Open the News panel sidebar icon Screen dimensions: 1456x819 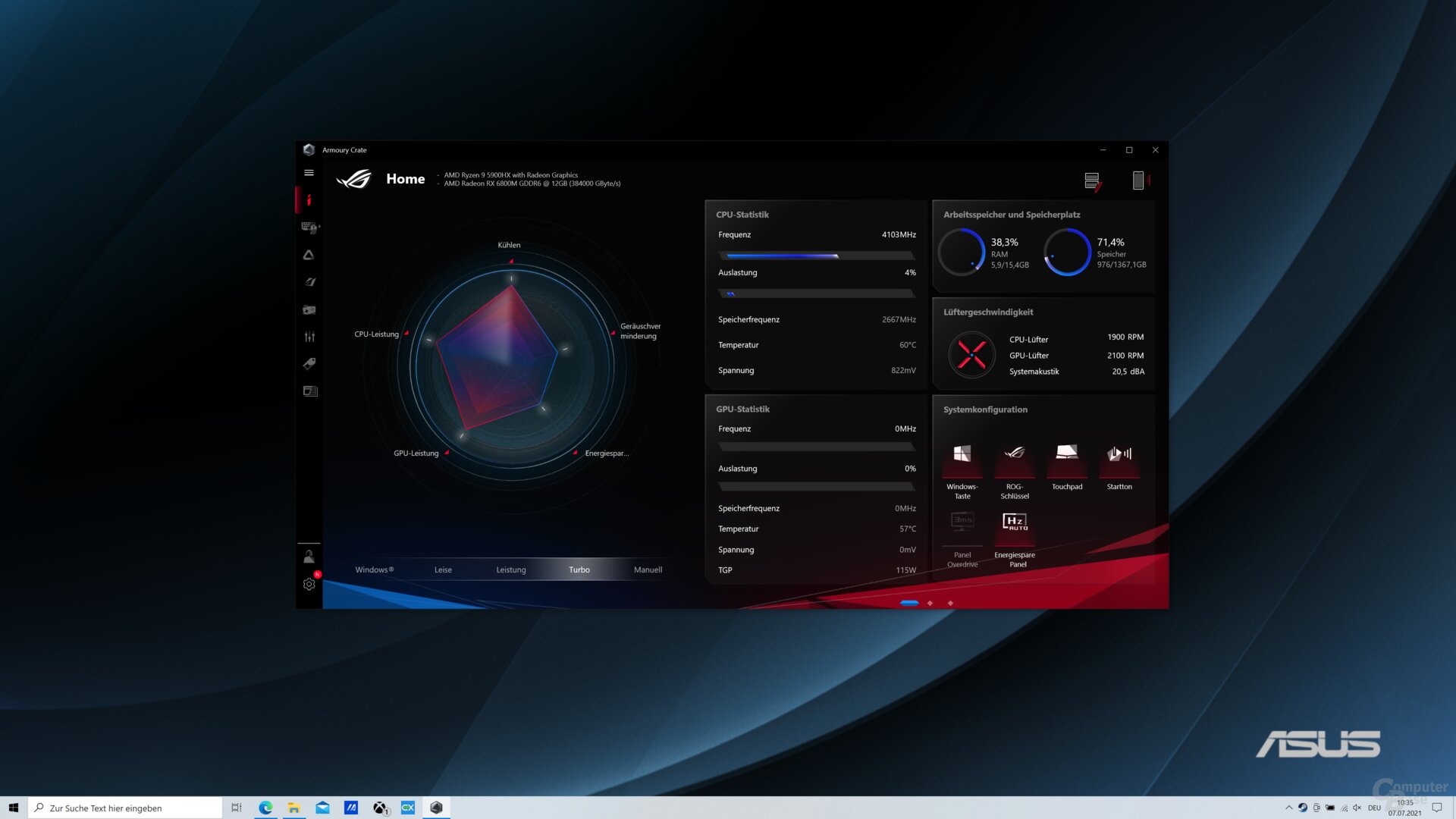point(309,391)
